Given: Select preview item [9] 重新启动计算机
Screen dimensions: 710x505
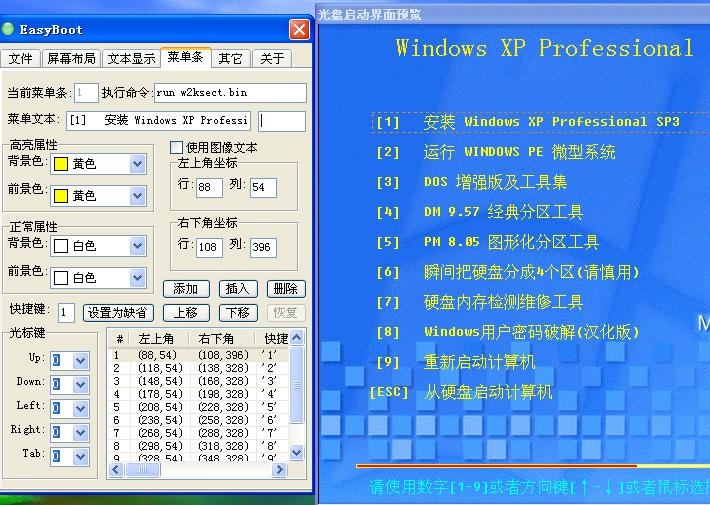Looking at the screenshot, I should [456, 362].
